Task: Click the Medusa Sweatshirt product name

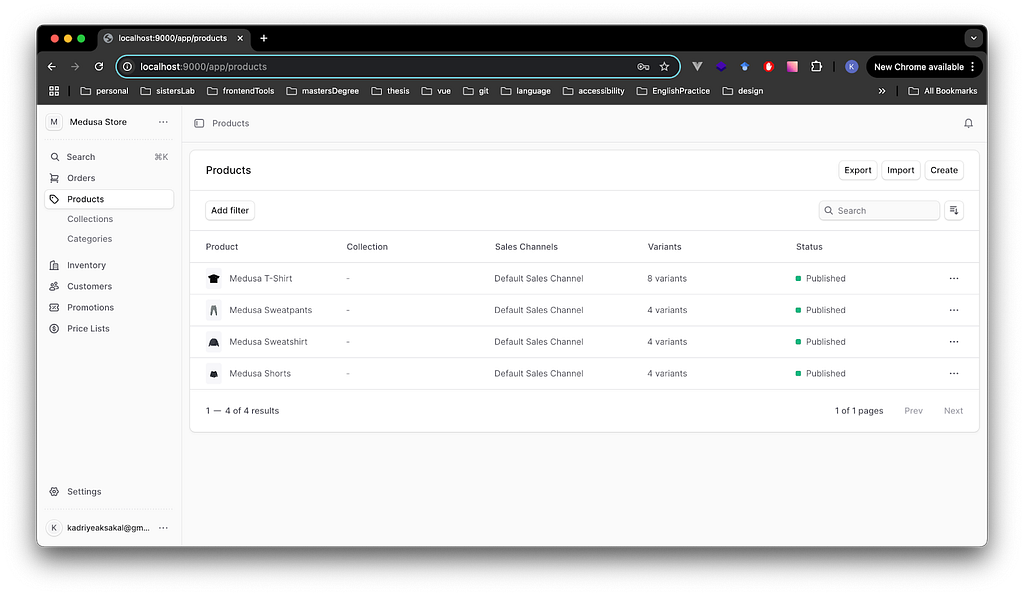Action: coord(268,342)
